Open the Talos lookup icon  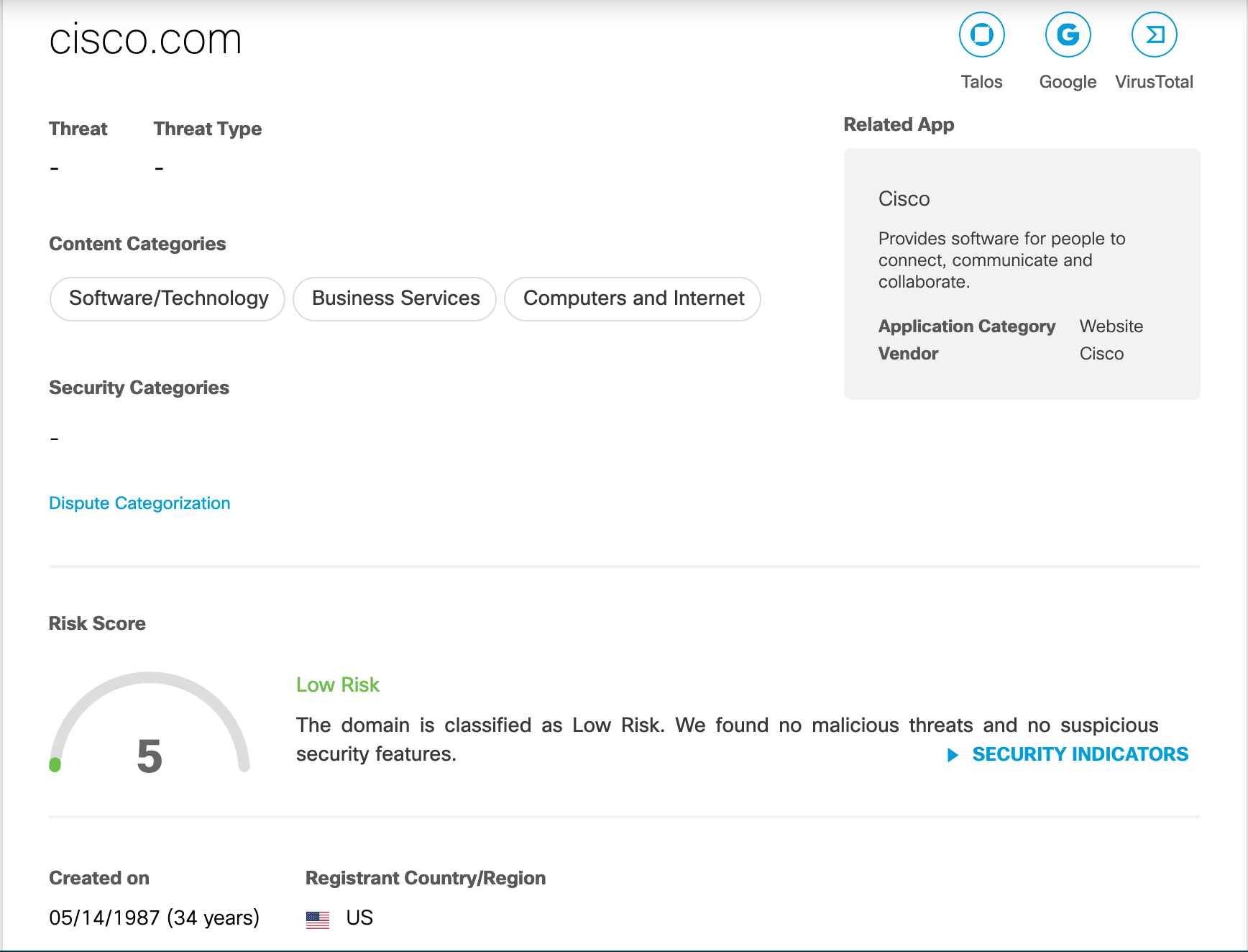click(981, 35)
